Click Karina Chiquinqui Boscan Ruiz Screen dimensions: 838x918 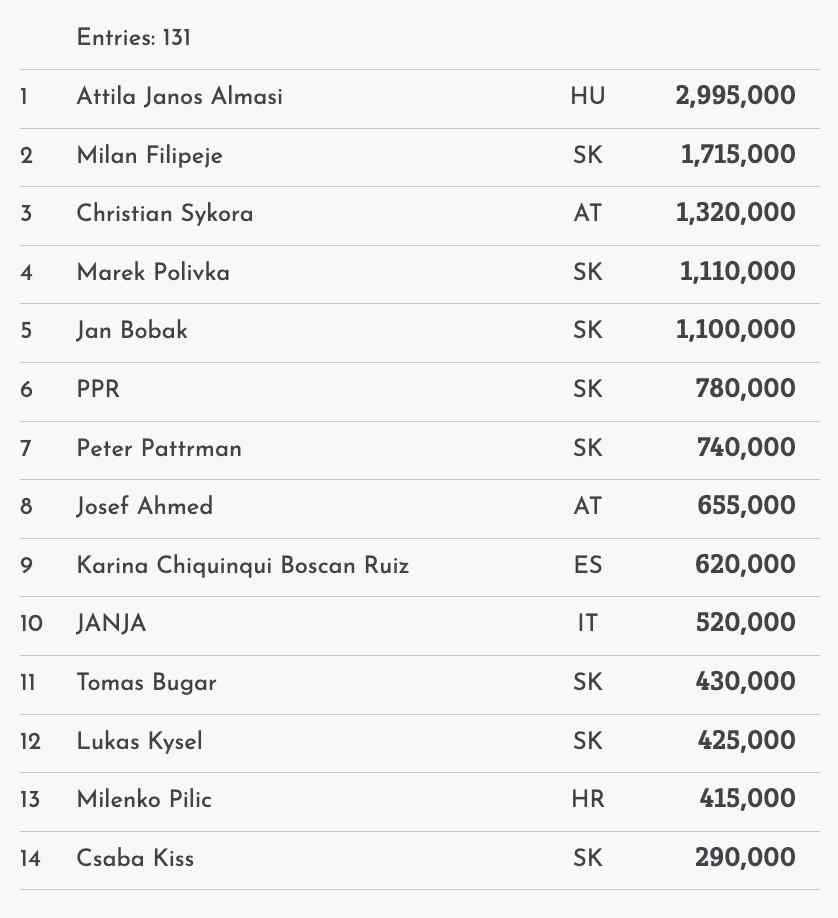243,565
